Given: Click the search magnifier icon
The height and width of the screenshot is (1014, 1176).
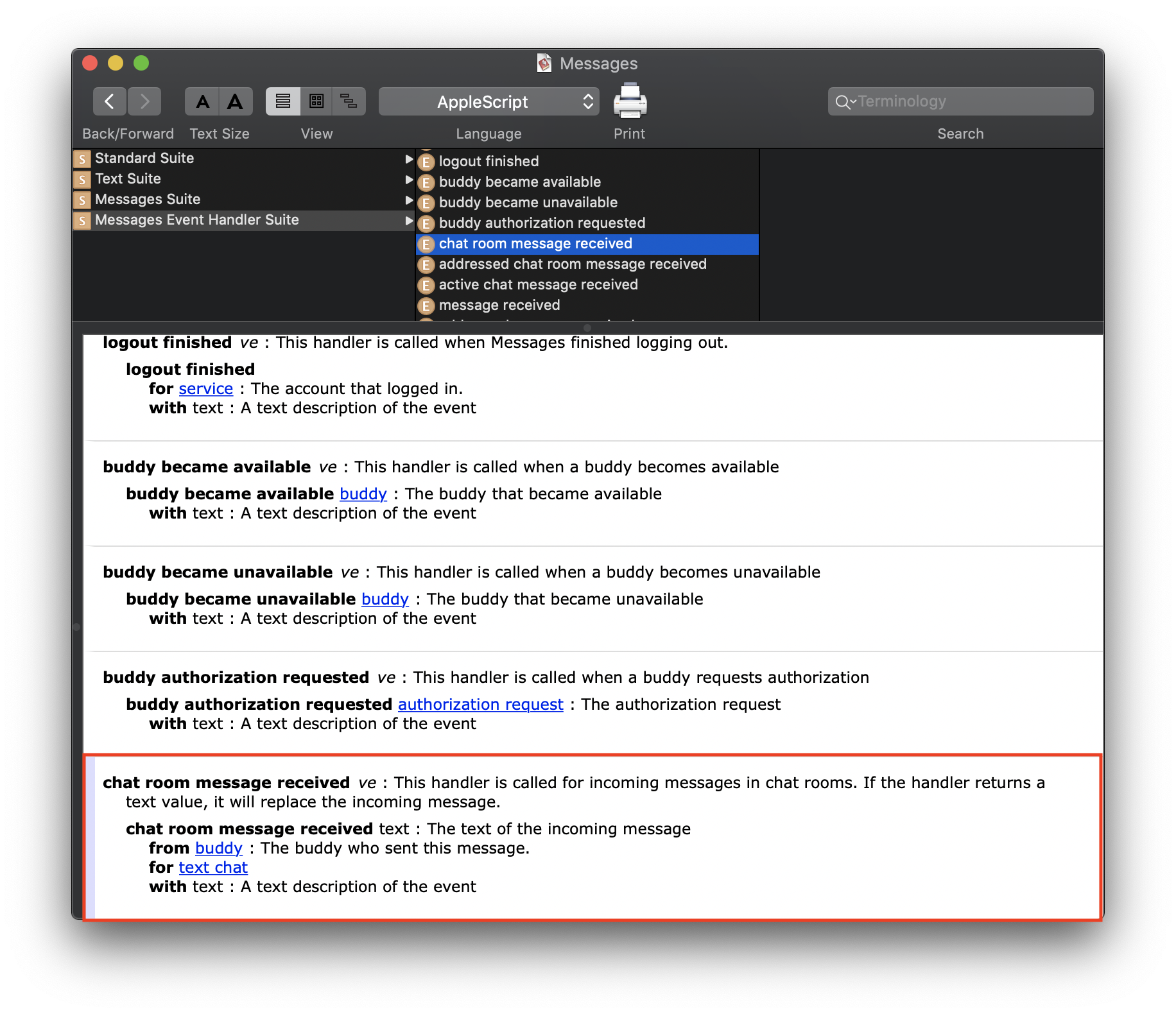Looking at the screenshot, I should point(843,102).
